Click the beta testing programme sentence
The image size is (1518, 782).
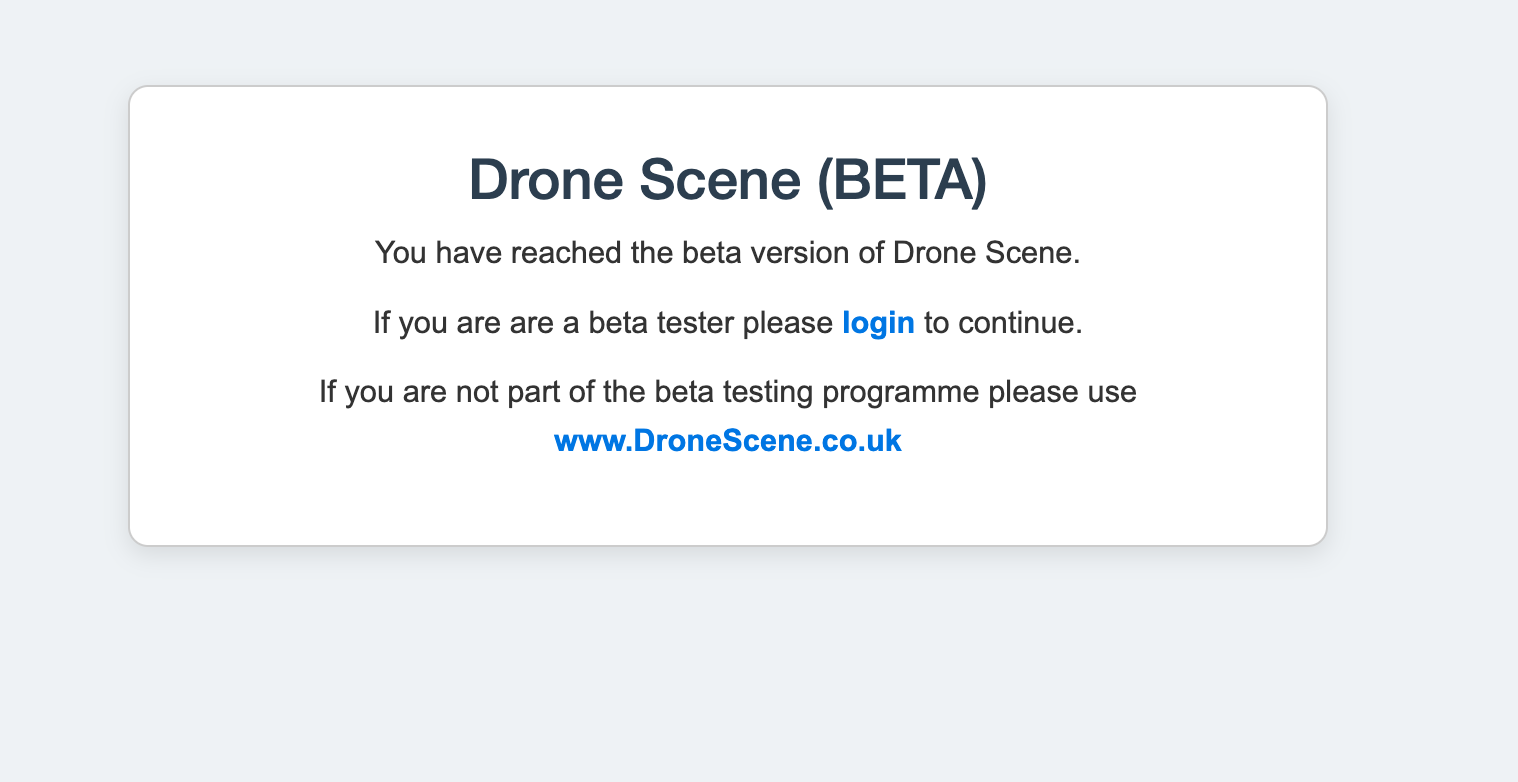(728, 392)
